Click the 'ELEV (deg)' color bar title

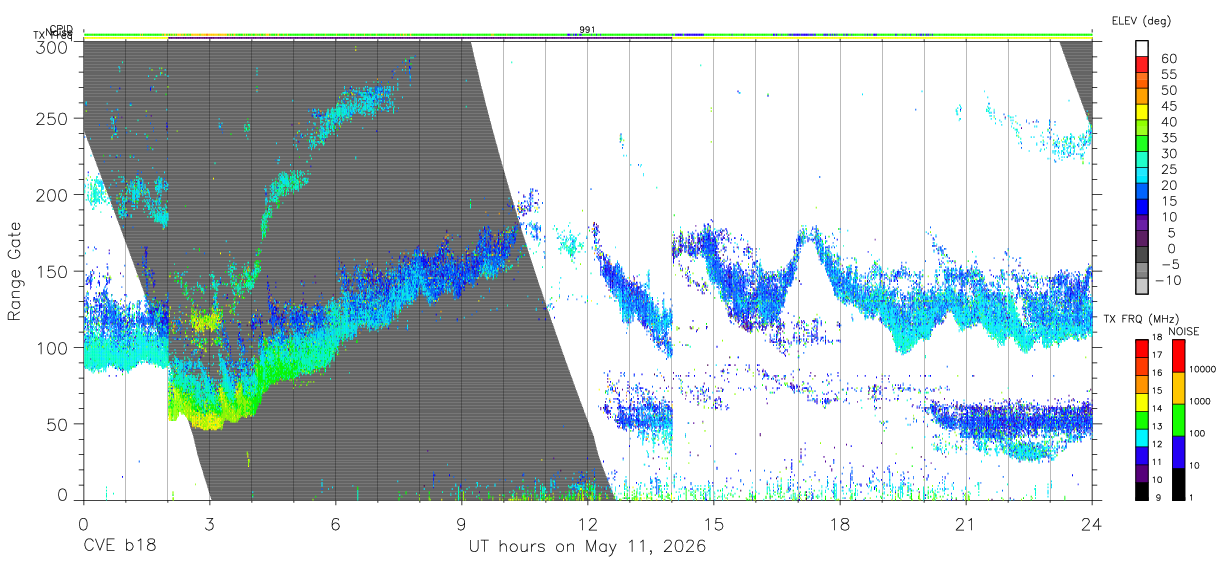click(x=1139, y=20)
